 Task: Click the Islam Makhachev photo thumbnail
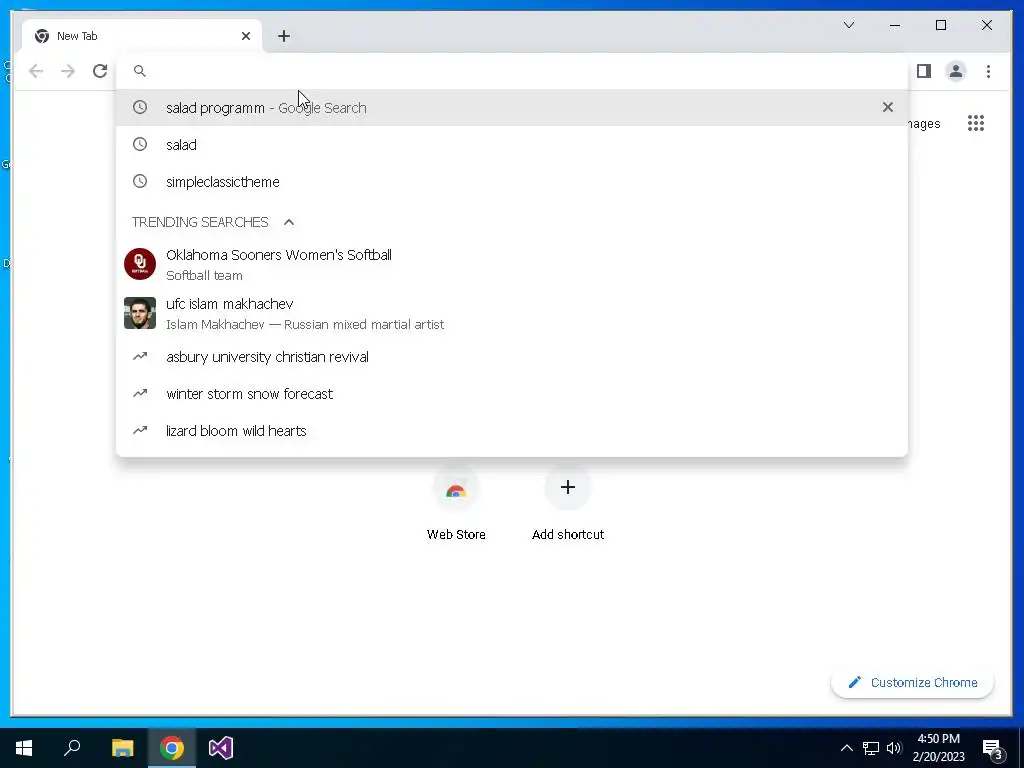(140, 313)
